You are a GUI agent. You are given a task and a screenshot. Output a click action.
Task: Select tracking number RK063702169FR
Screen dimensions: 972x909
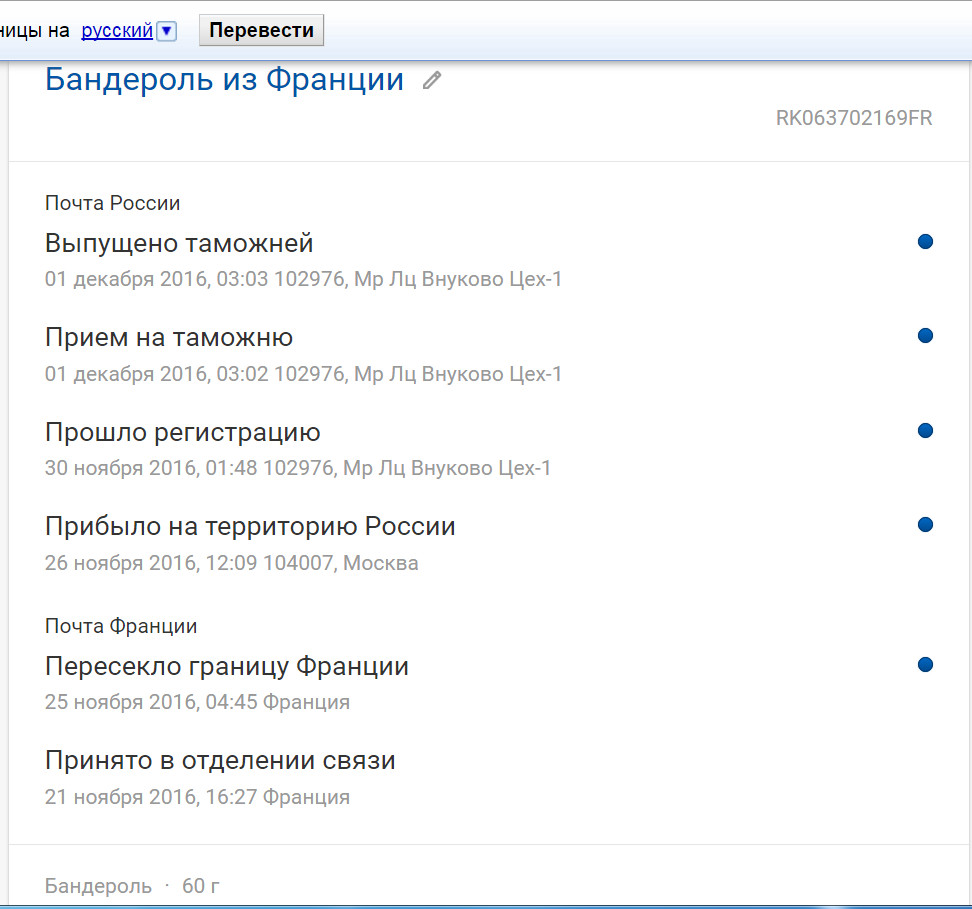coord(853,118)
